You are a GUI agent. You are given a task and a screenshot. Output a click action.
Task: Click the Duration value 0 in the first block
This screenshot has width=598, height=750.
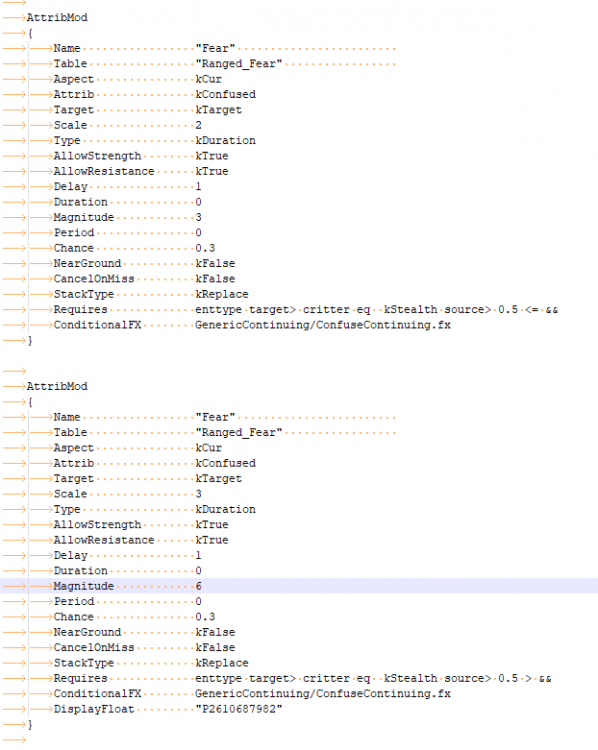[199, 202]
